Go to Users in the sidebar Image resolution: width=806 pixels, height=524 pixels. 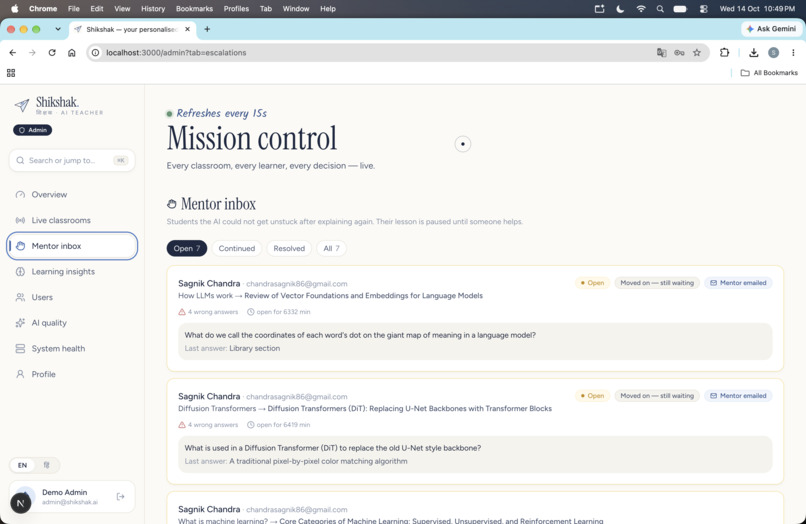coord(72,297)
